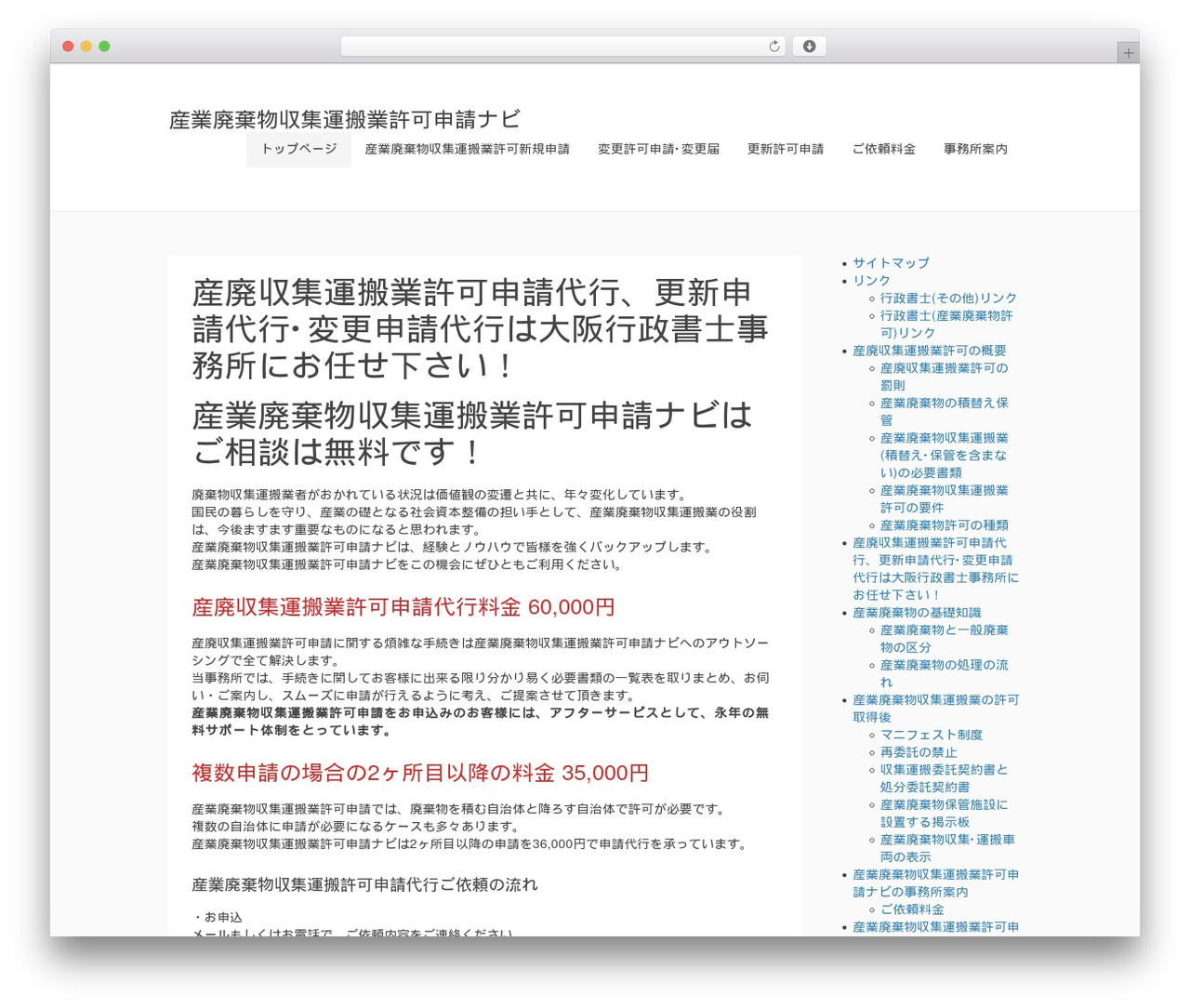Open sidebar link ending 大阪行政書士事務所にお任せ下さい！
Image resolution: width=1190 pixels, height=1008 pixels.
935,569
